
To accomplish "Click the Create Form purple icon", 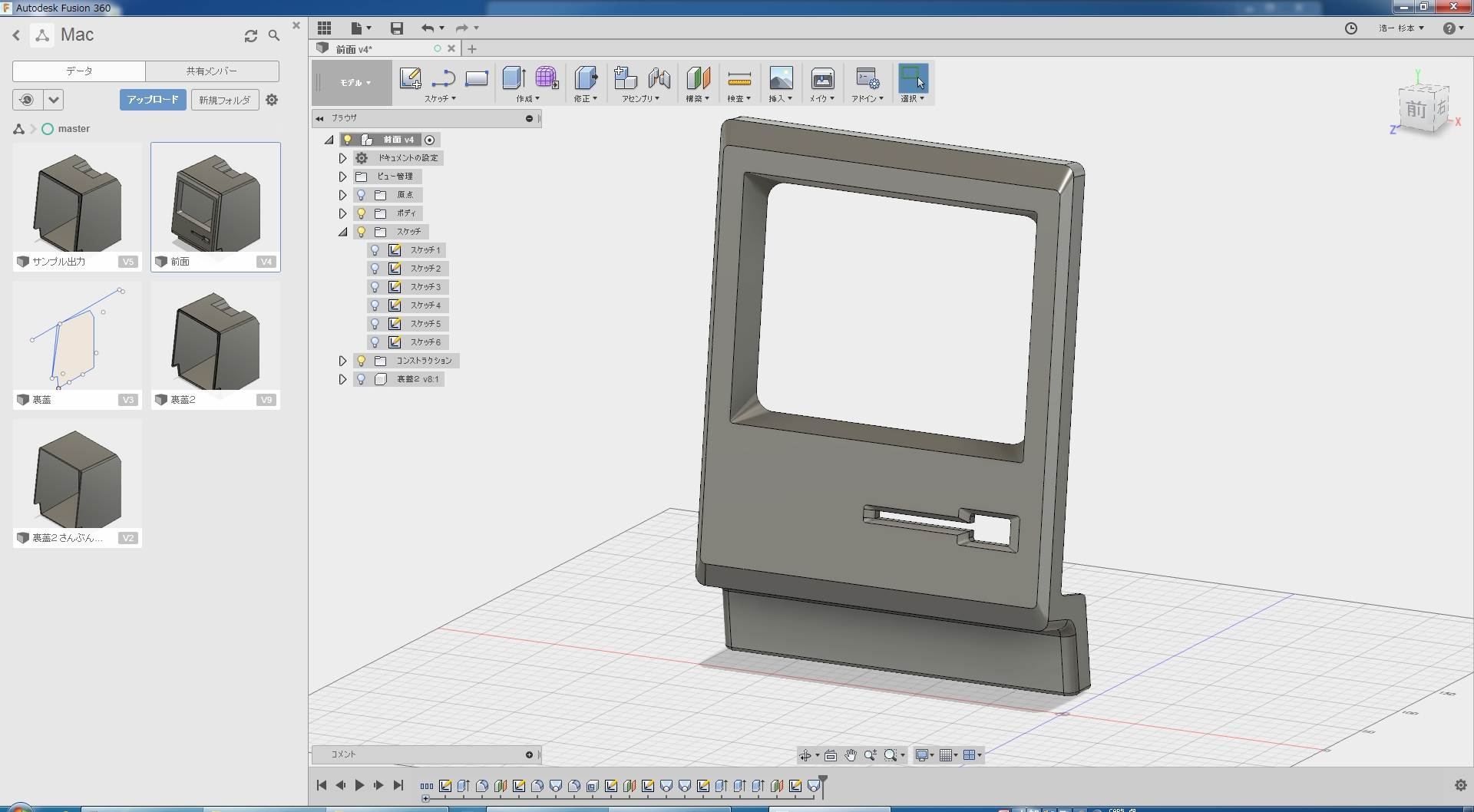I will (x=547, y=78).
